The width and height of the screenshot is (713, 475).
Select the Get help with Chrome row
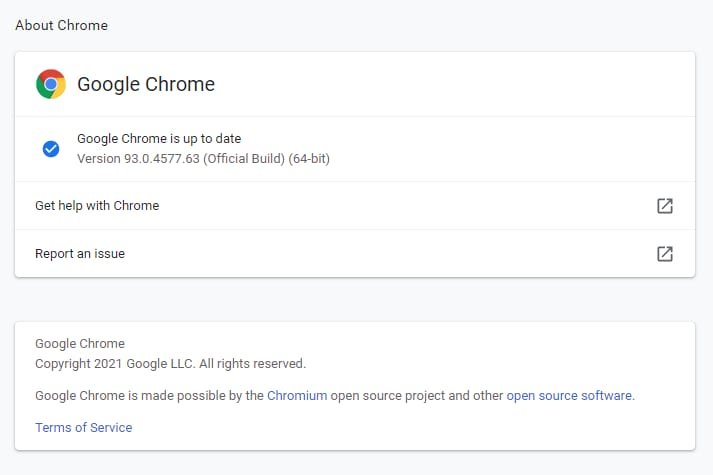pyautogui.click(x=355, y=206)
